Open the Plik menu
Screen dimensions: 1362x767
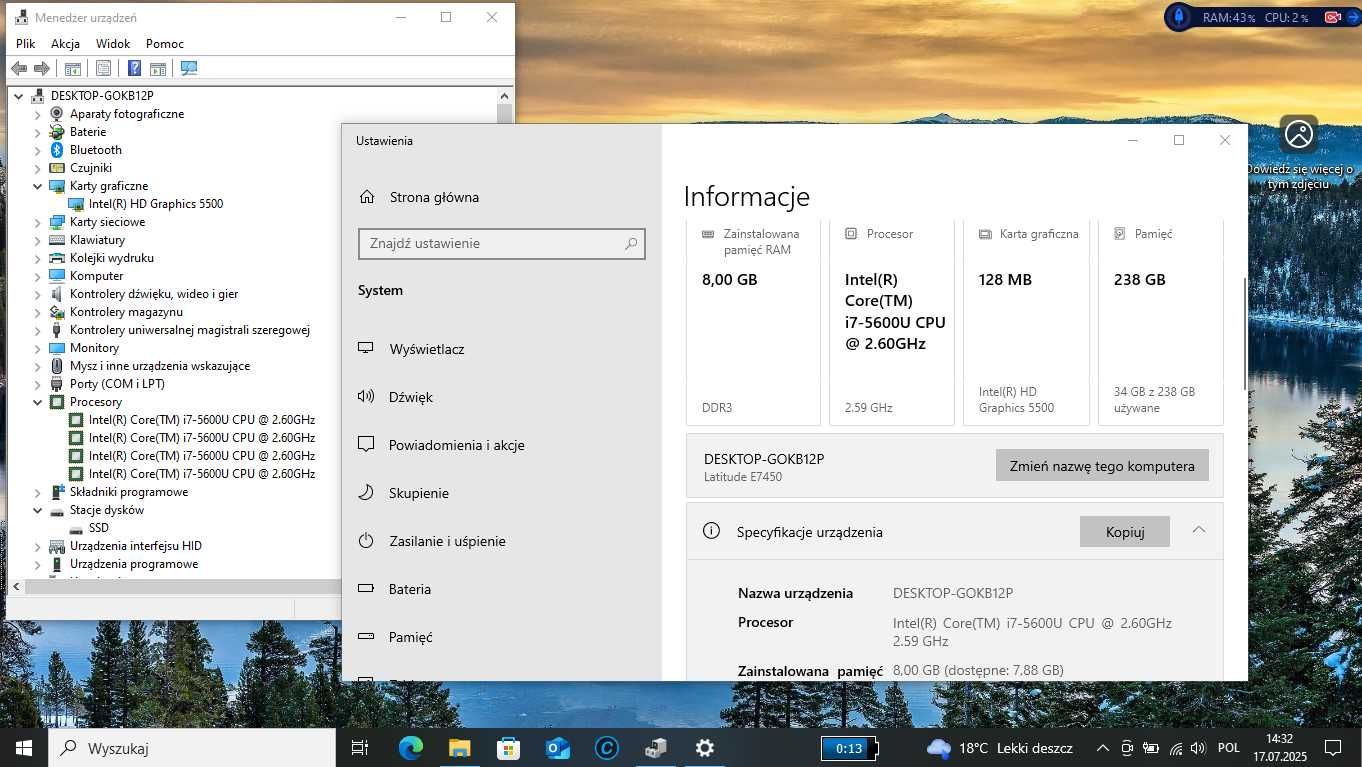pos(25,44)
